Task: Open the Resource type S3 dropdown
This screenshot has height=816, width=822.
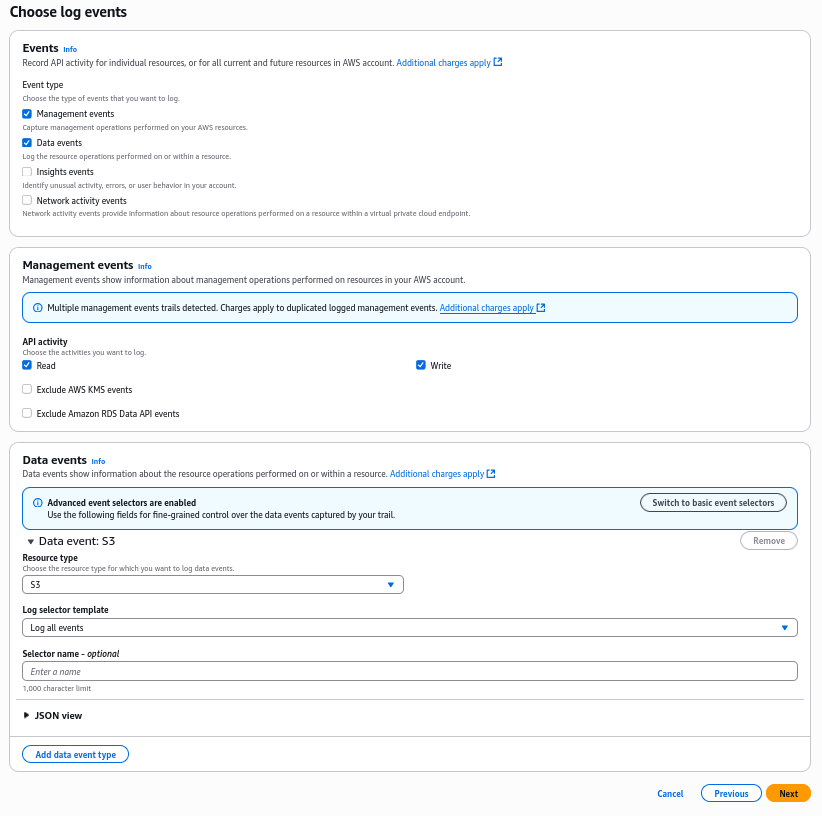Action: (x=213, y=584)
